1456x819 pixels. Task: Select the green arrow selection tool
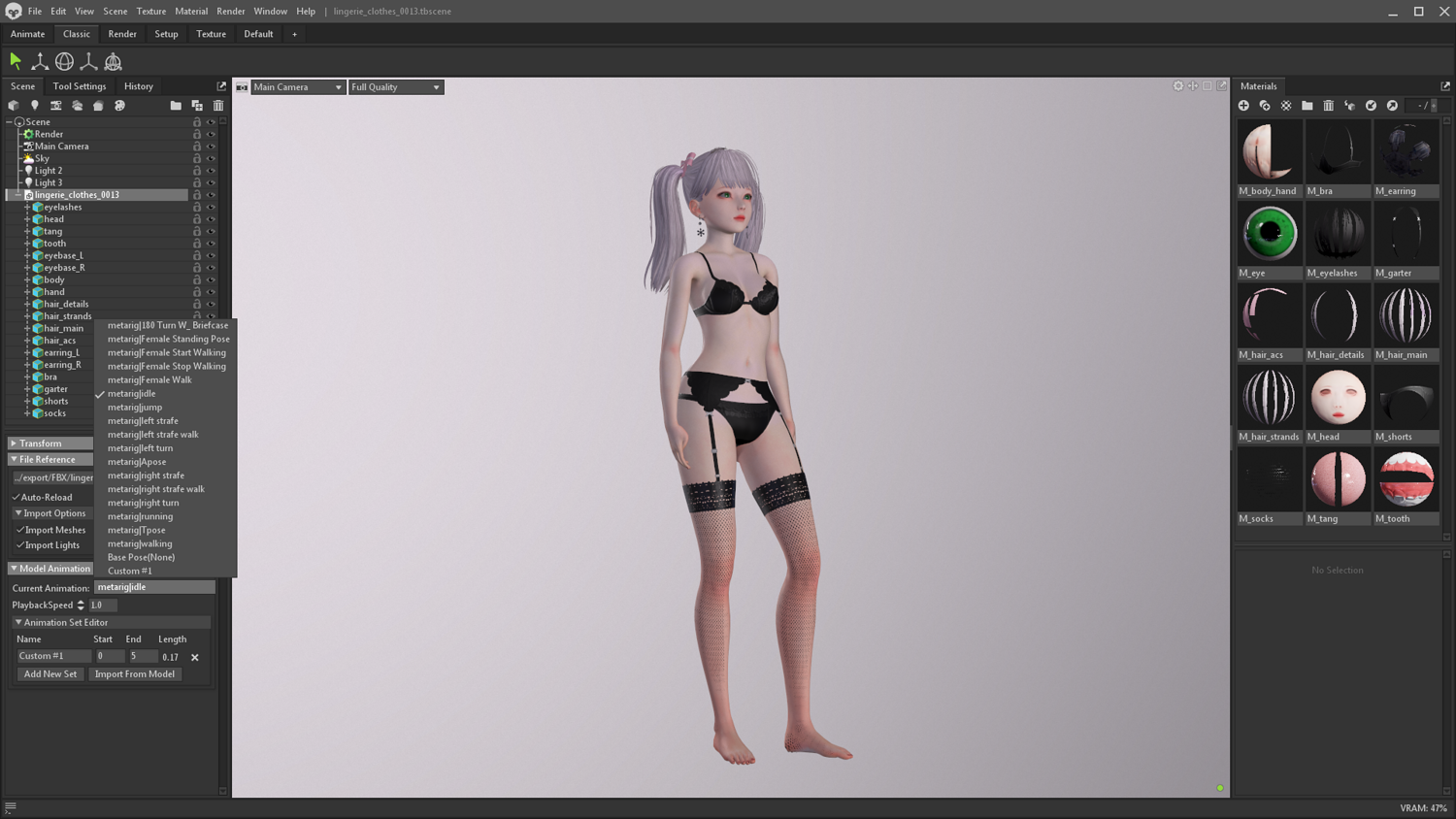(16, 61)
